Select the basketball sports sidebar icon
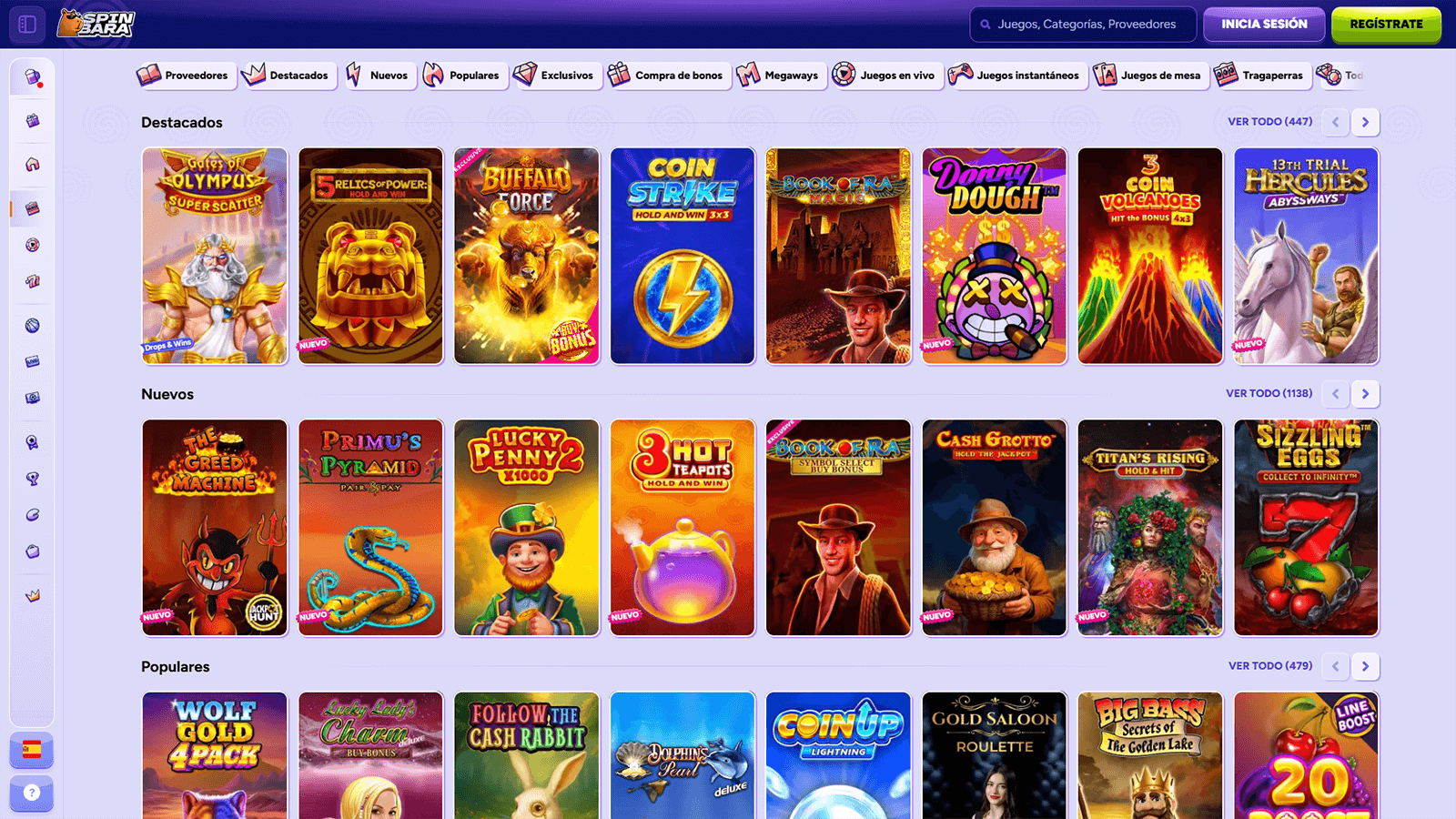The height and width of the screenshot is (819, 1456). [33, 326]
